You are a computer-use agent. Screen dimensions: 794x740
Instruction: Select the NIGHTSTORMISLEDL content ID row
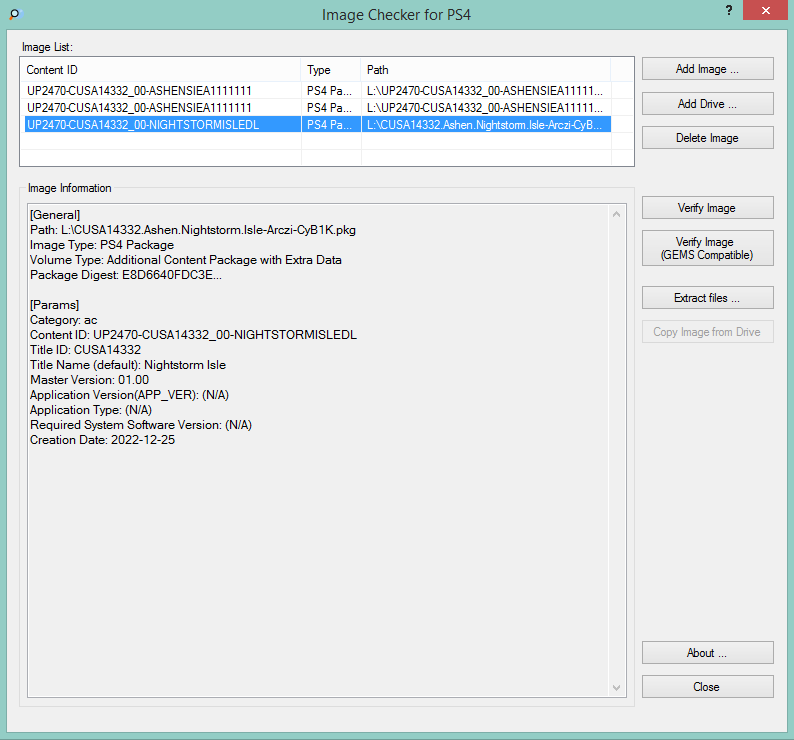point(317,125)
